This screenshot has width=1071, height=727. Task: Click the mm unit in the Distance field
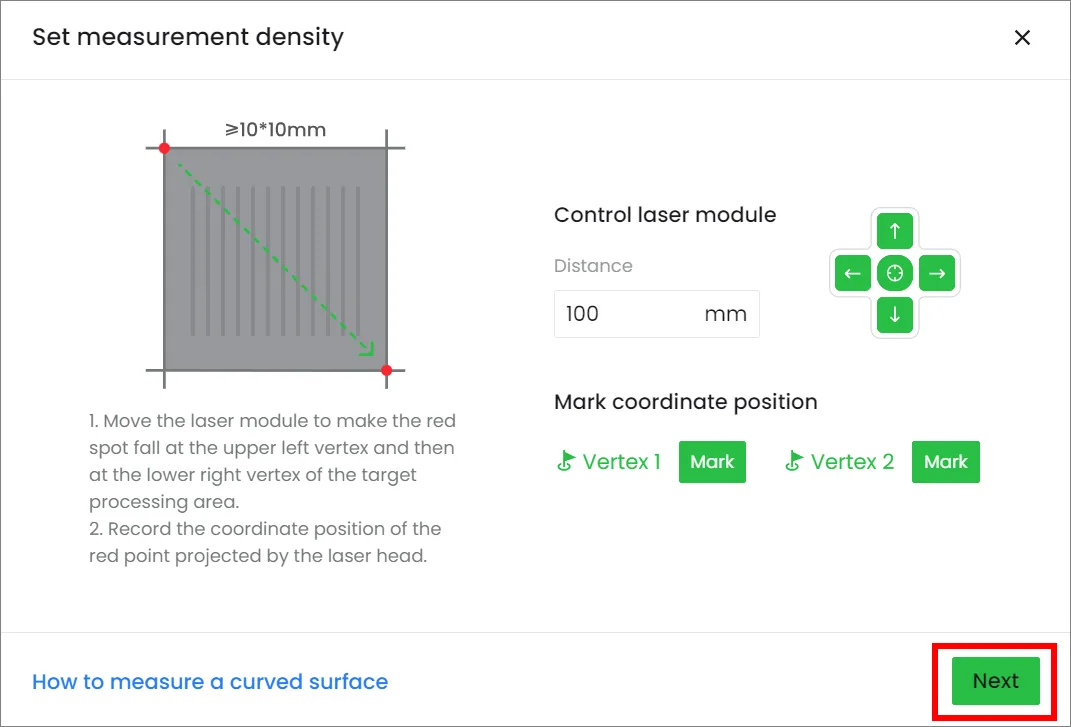click(725, 314)
